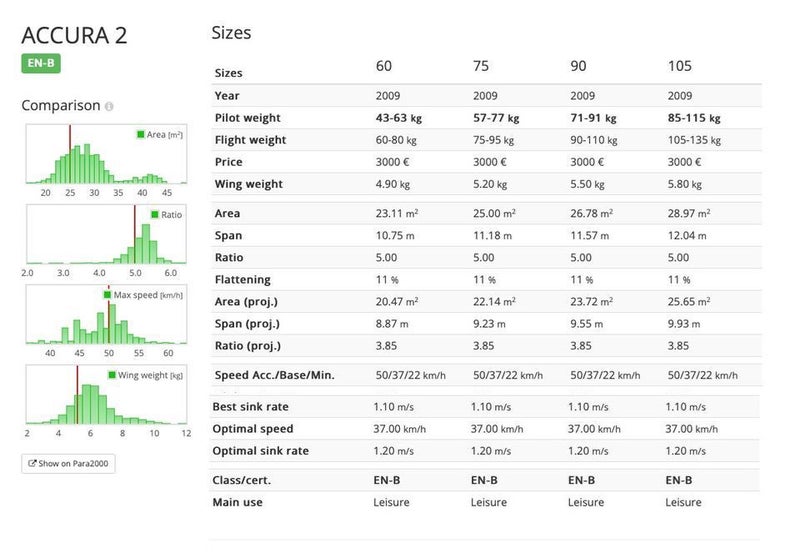Select the size 75 column header
The width and height of the screenshot is (800, 558).
click(x=481, y=66)
